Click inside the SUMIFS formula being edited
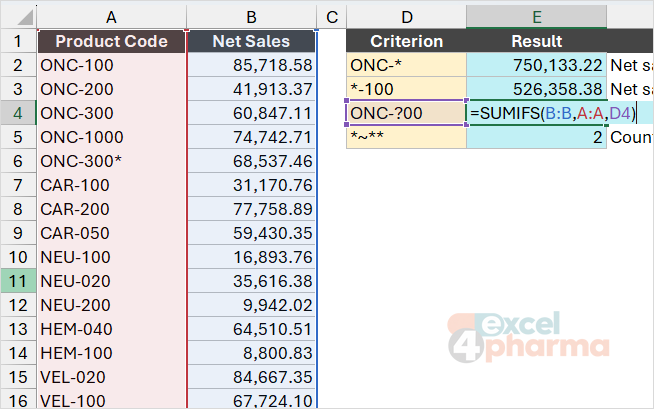Image resolution: width=654 pixels, height=409 pixels. tap(553, 113)
